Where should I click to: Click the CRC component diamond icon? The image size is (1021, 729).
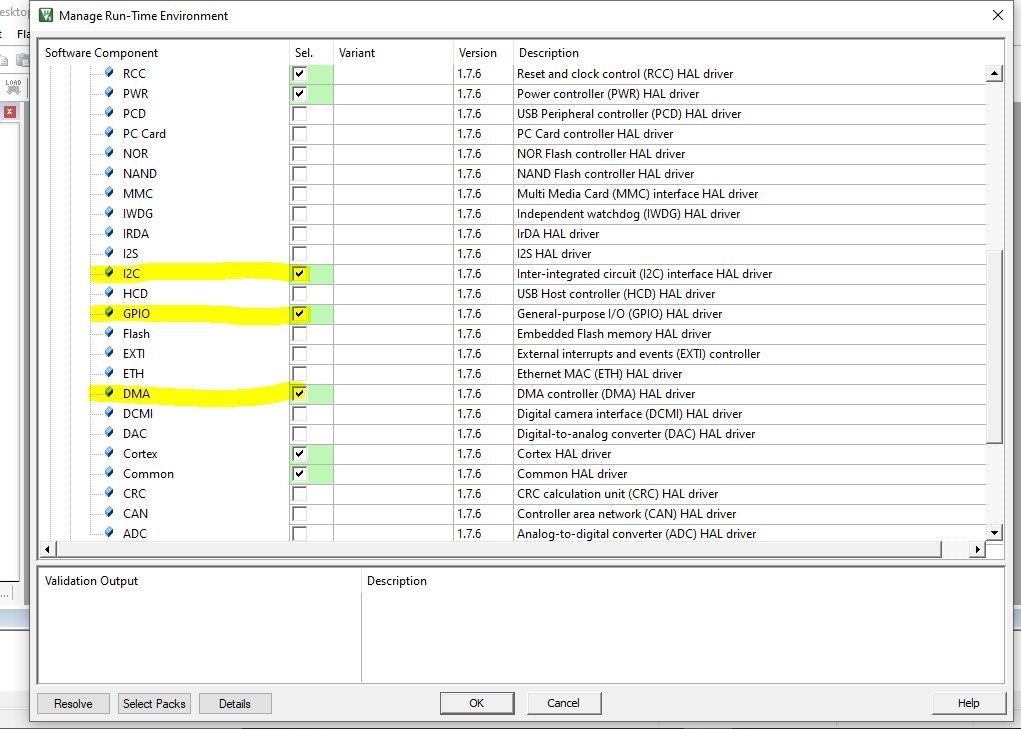point(109,493)
